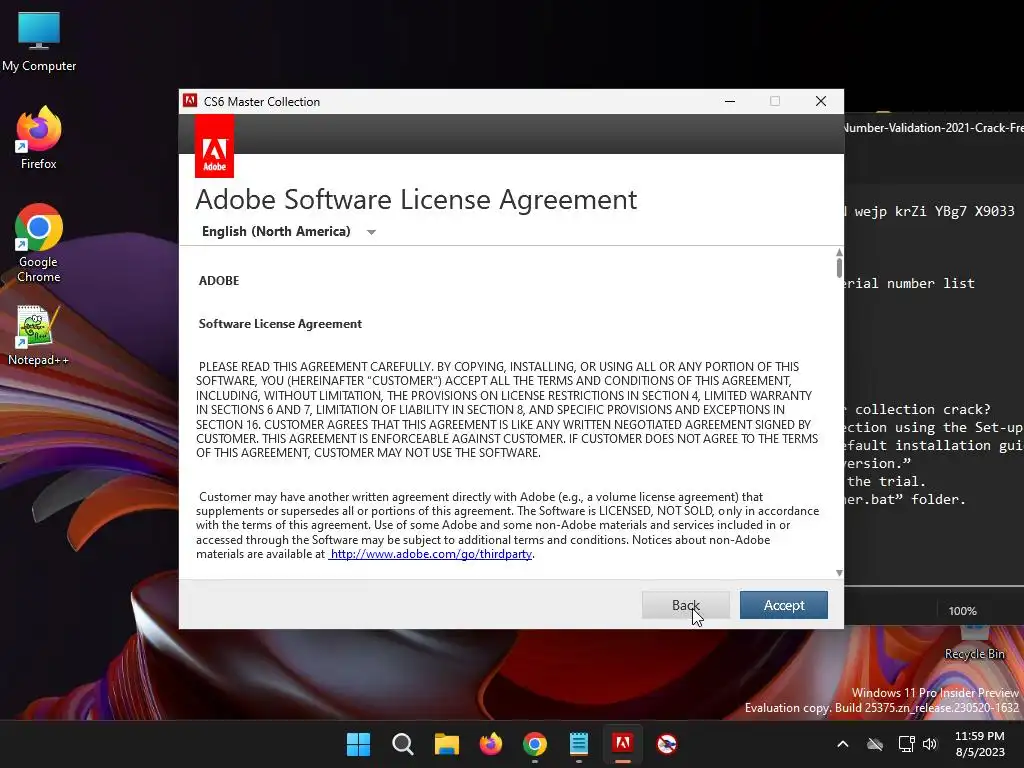
Task: Select the Google Chrome desktop shortcut
Action: pyautogui.click(x=39, y=243)
